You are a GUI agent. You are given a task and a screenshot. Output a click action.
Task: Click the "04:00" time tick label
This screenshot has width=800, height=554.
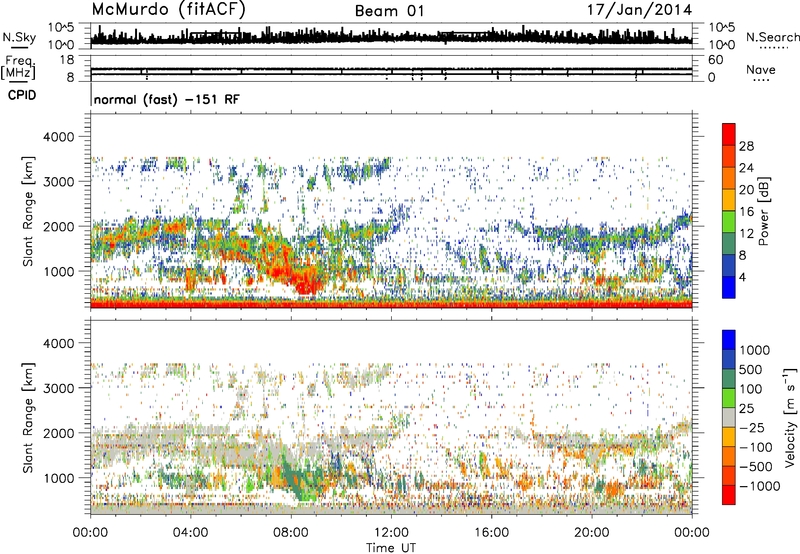(190, 533)
